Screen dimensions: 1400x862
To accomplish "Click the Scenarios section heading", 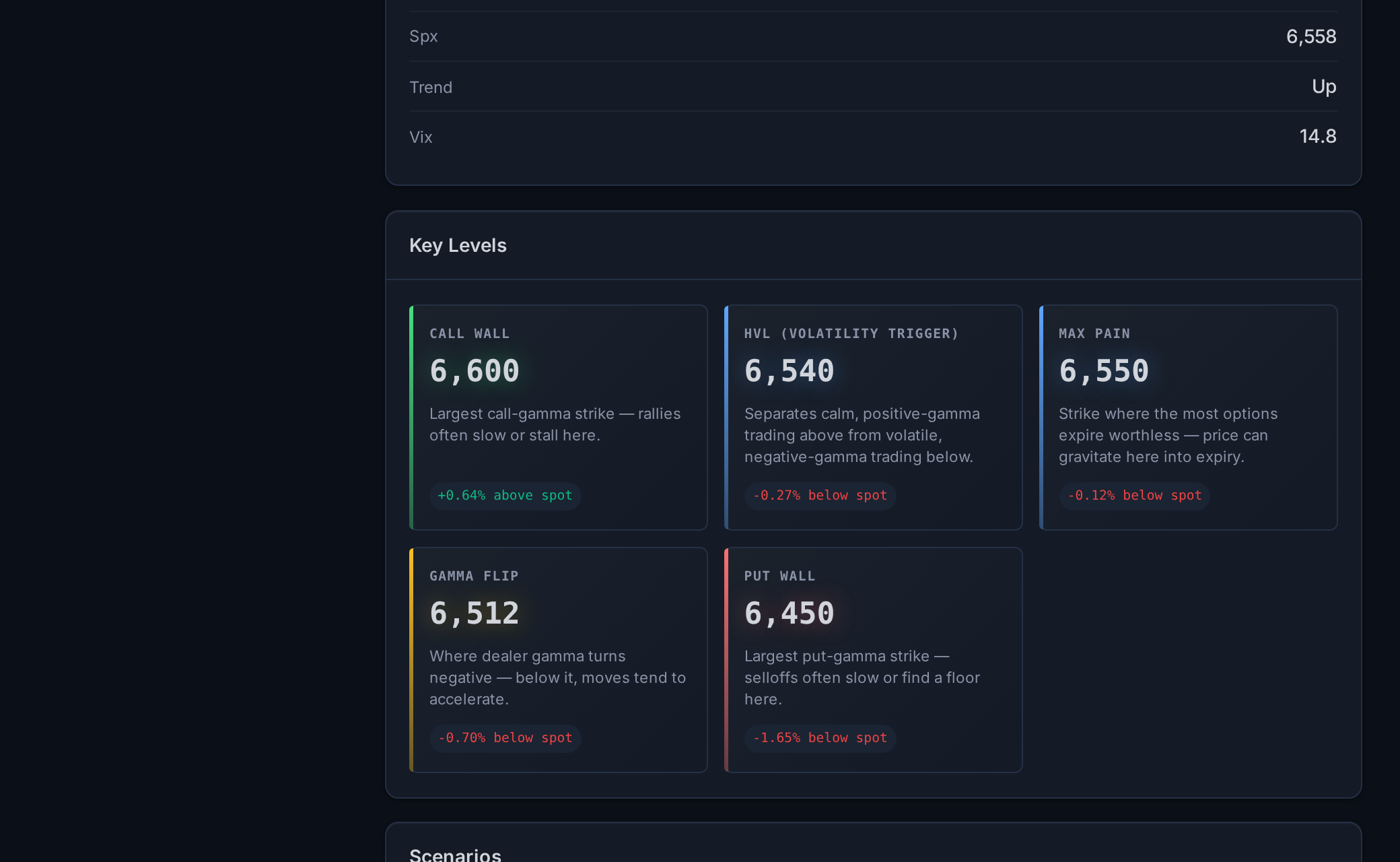I will [455, 855].
